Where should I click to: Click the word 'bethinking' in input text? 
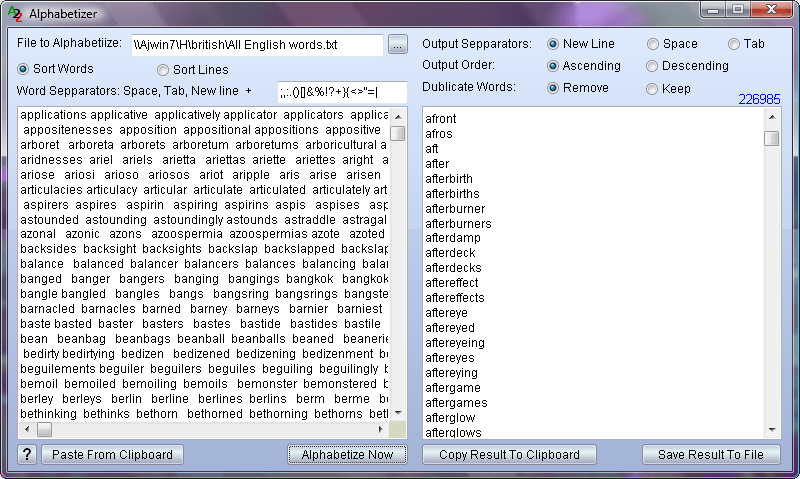click(x=48, y=414)
